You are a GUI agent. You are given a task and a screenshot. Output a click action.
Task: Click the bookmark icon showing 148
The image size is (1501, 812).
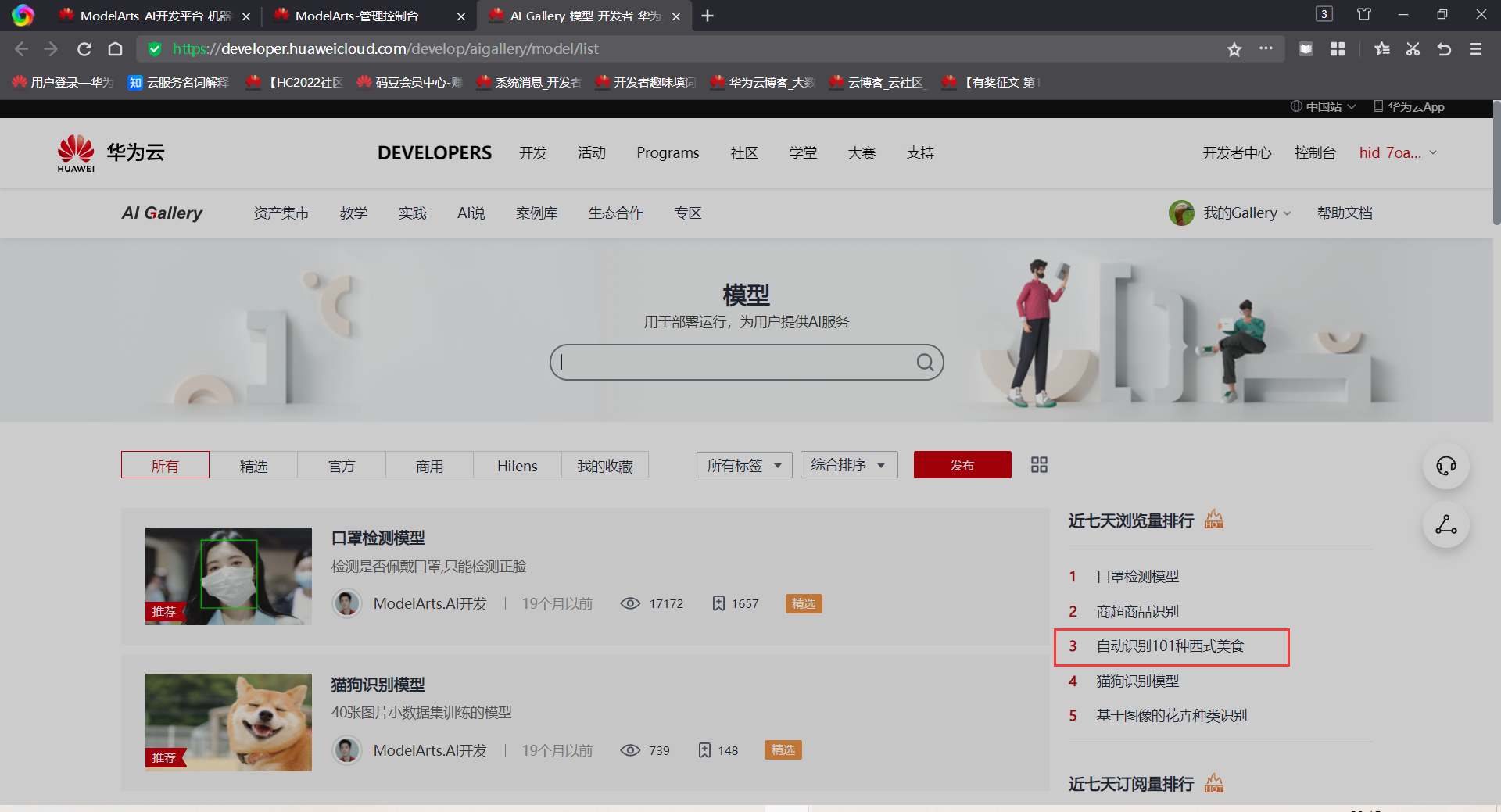point(704,750)
